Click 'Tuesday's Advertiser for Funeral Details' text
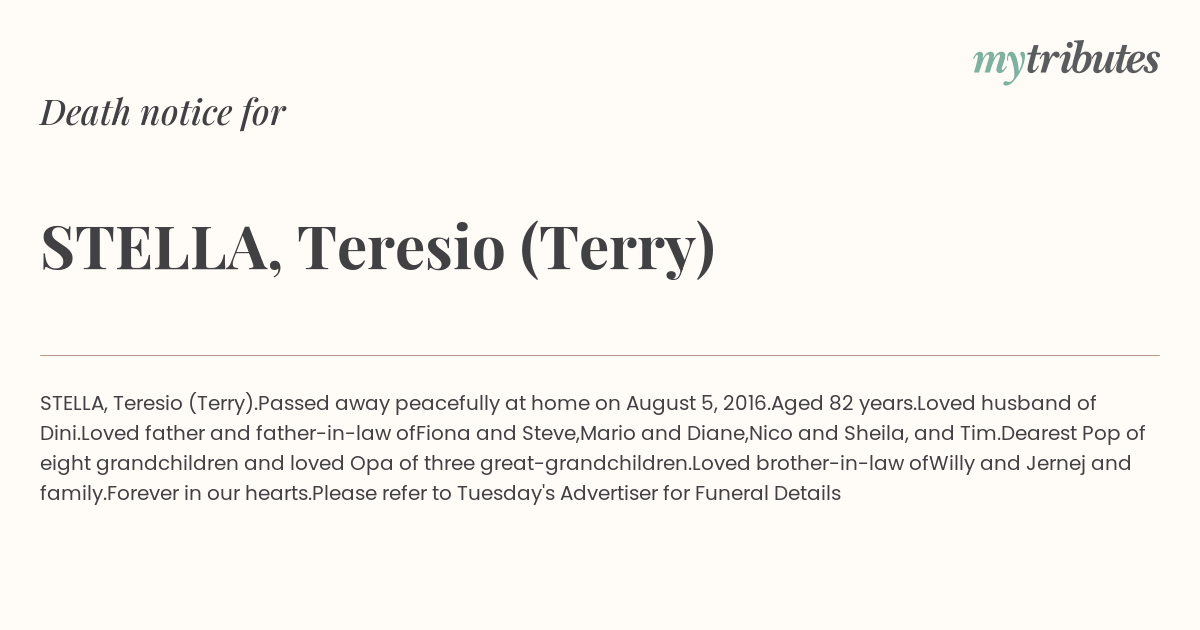This screenshot has height=630, width=1200. (649, 493)
